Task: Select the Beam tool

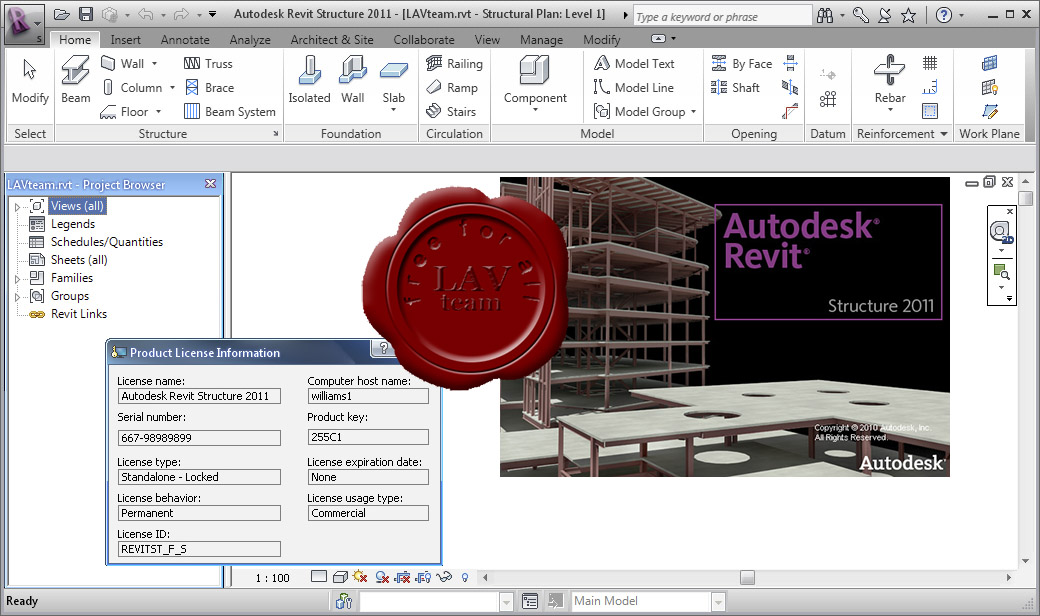Action: 75,80
